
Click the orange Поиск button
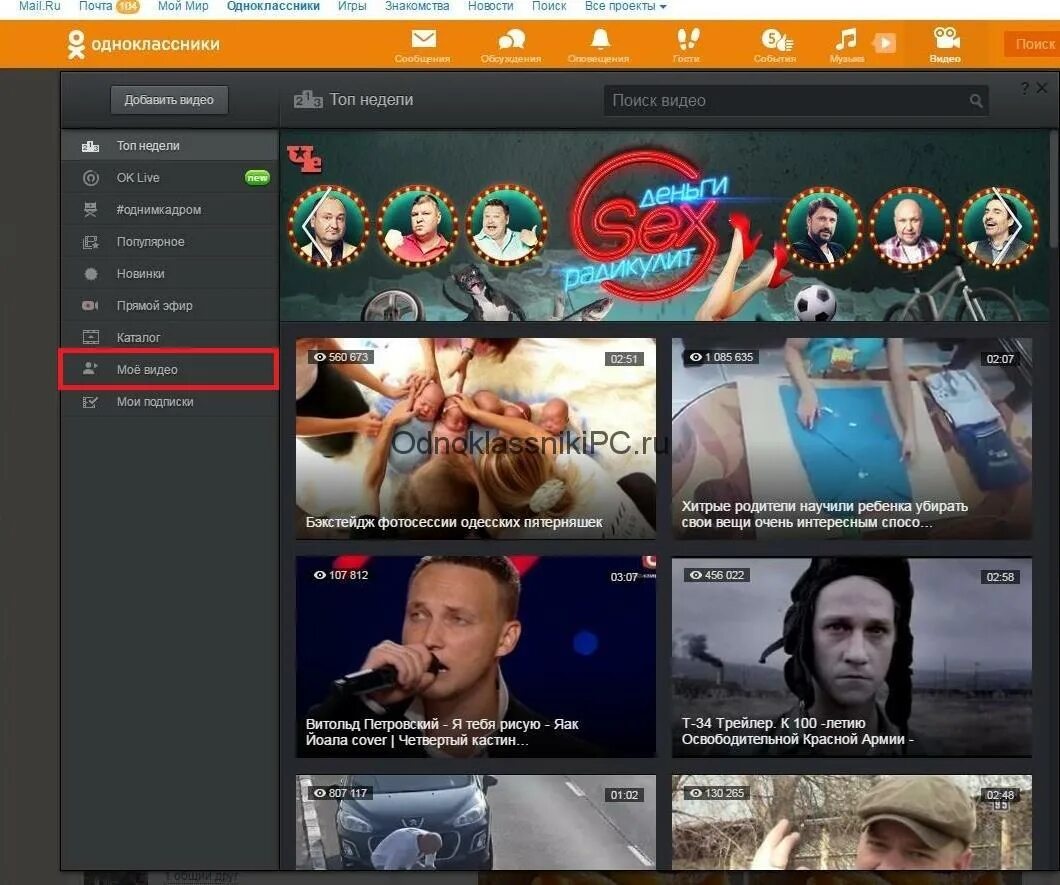pos(1032,45)
